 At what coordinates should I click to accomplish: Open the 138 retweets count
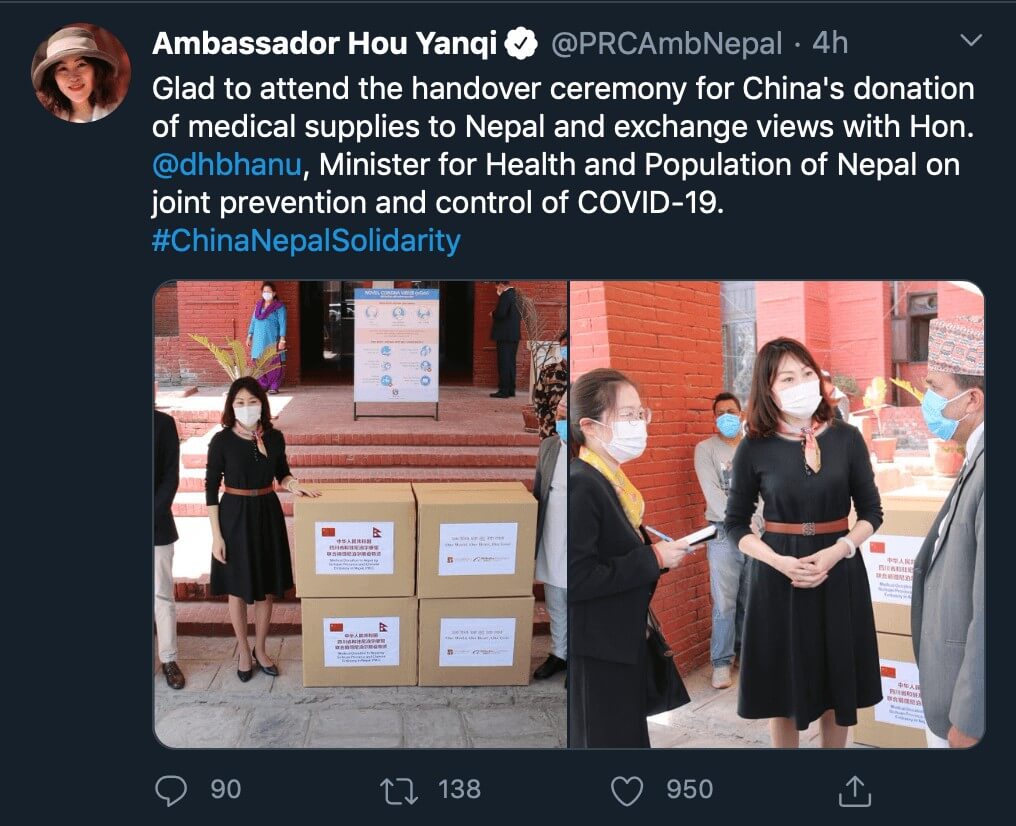(x=459, y=790)
